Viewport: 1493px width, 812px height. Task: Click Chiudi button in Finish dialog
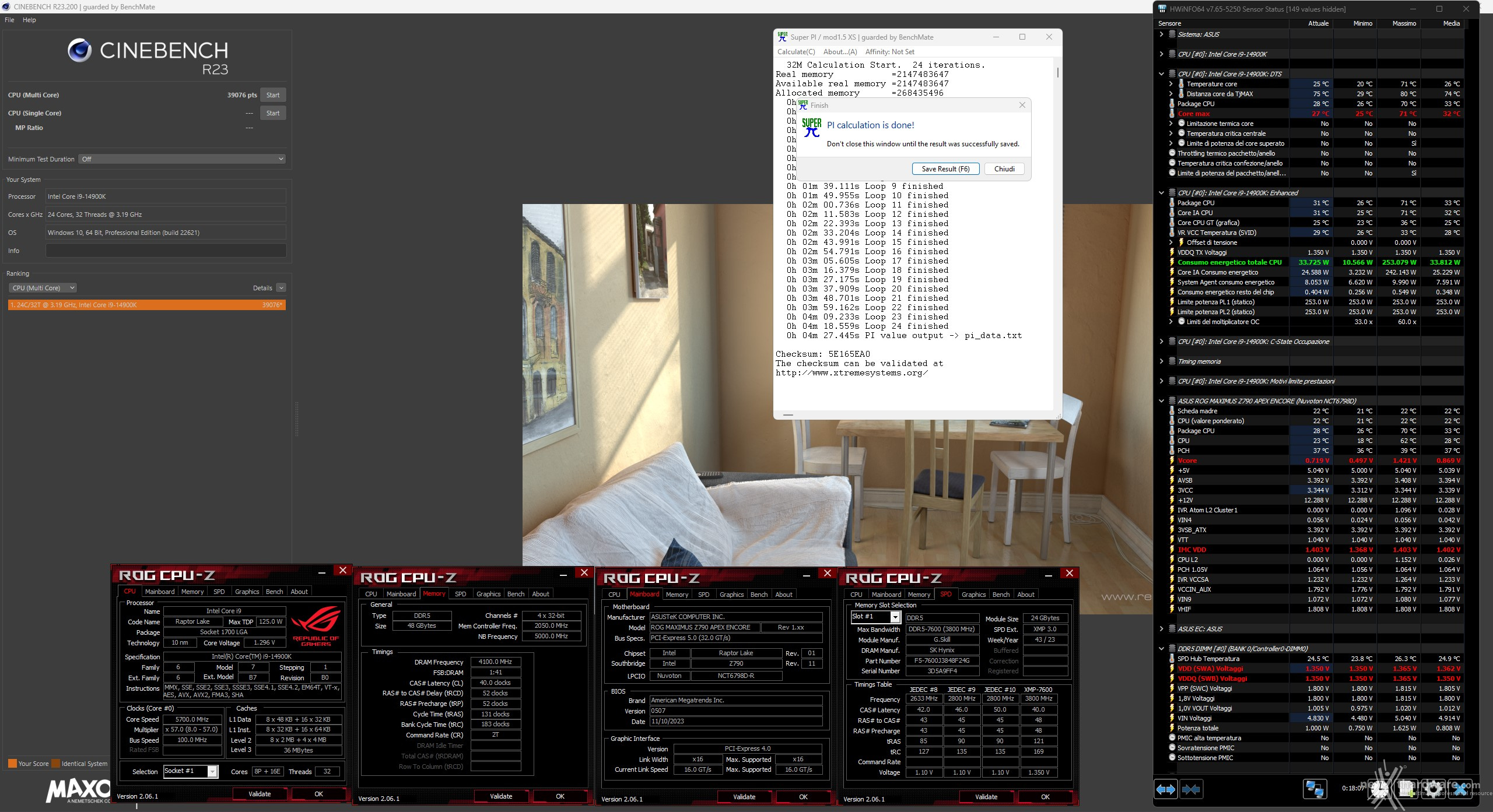point(1004,169)
